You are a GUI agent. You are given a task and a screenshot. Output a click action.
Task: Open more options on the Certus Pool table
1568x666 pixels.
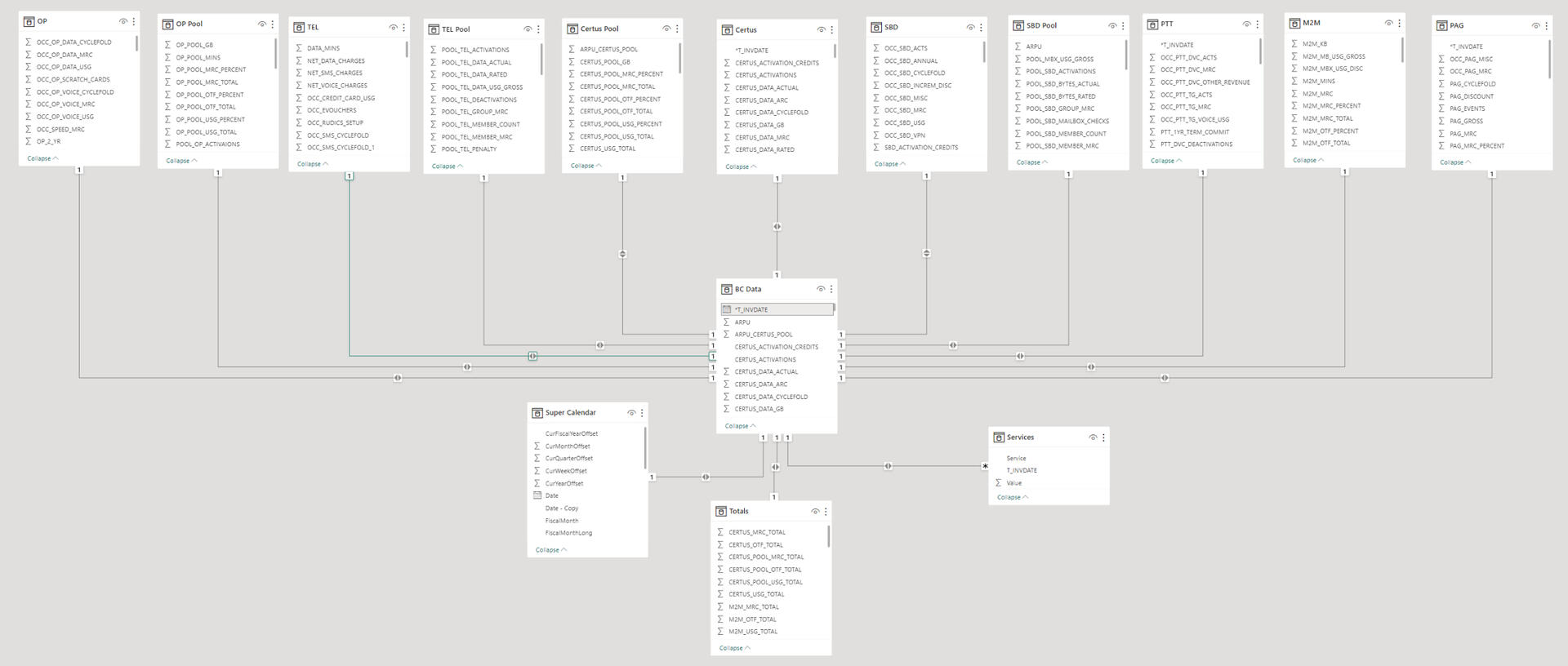coord(677,29)
